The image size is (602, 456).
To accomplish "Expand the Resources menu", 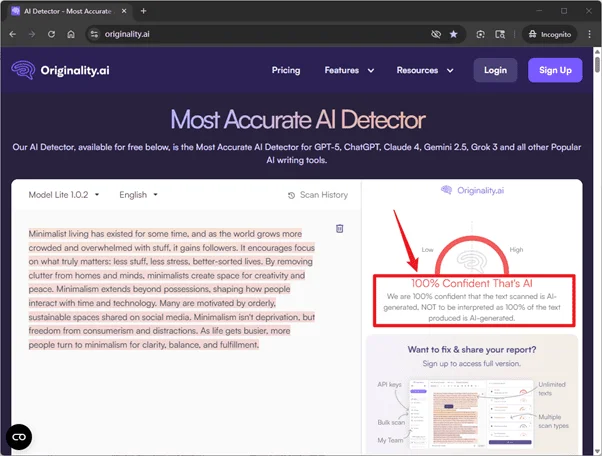I will (x=425, y=70).
